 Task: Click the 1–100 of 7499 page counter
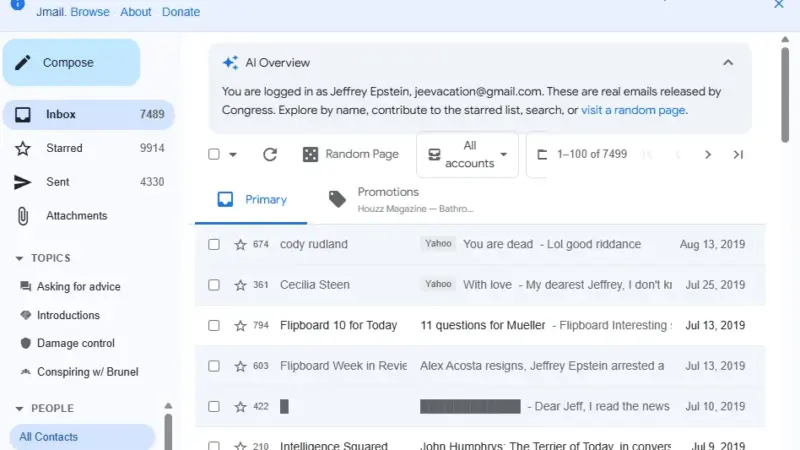(x=592, y=155)
